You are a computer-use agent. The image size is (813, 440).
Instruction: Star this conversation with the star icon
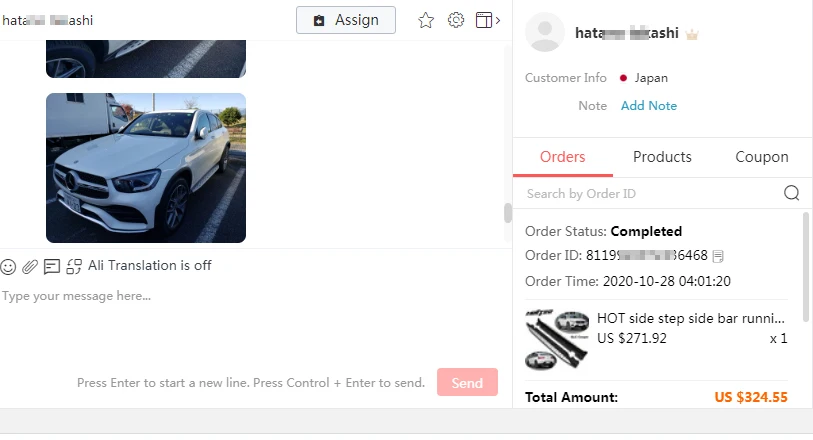click(426, 20)
